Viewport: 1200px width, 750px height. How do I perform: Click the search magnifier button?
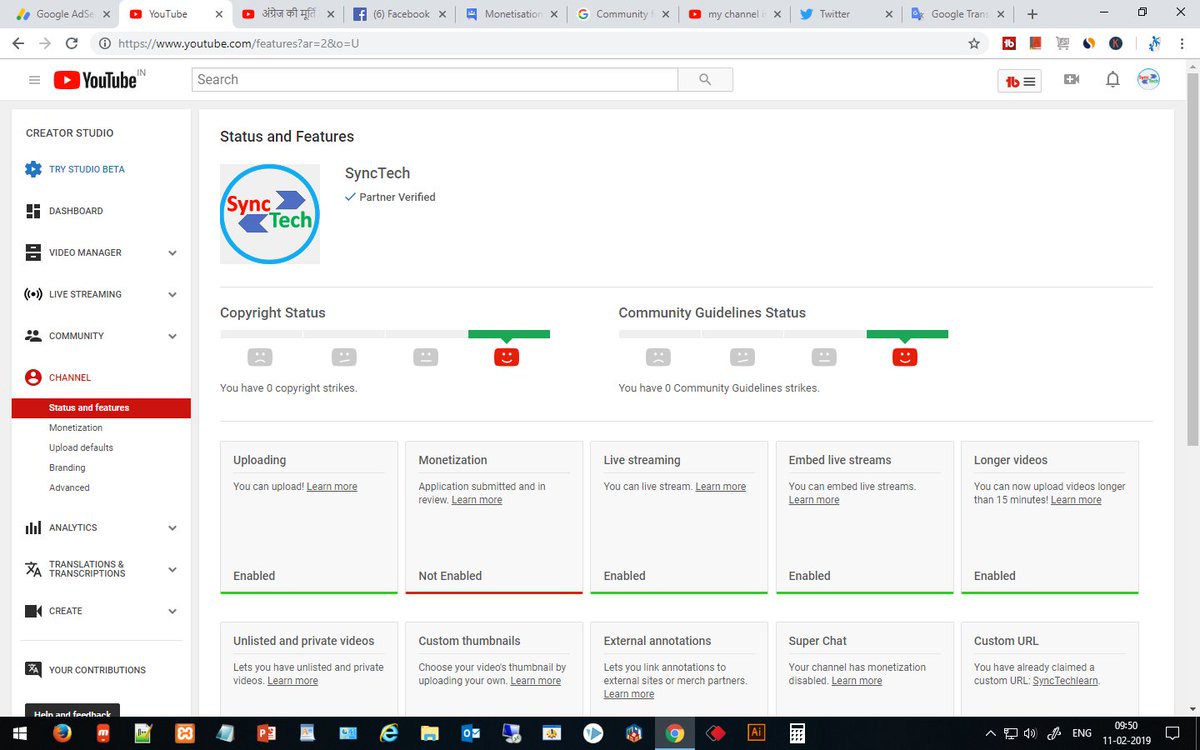(x=705, y=80)
